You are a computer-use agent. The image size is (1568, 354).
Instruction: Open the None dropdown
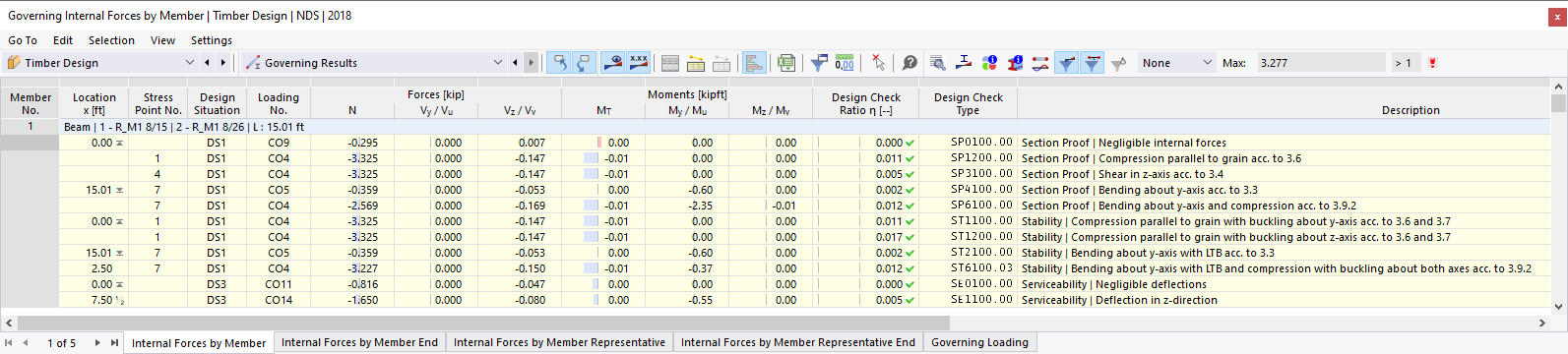pos(1177,63)
